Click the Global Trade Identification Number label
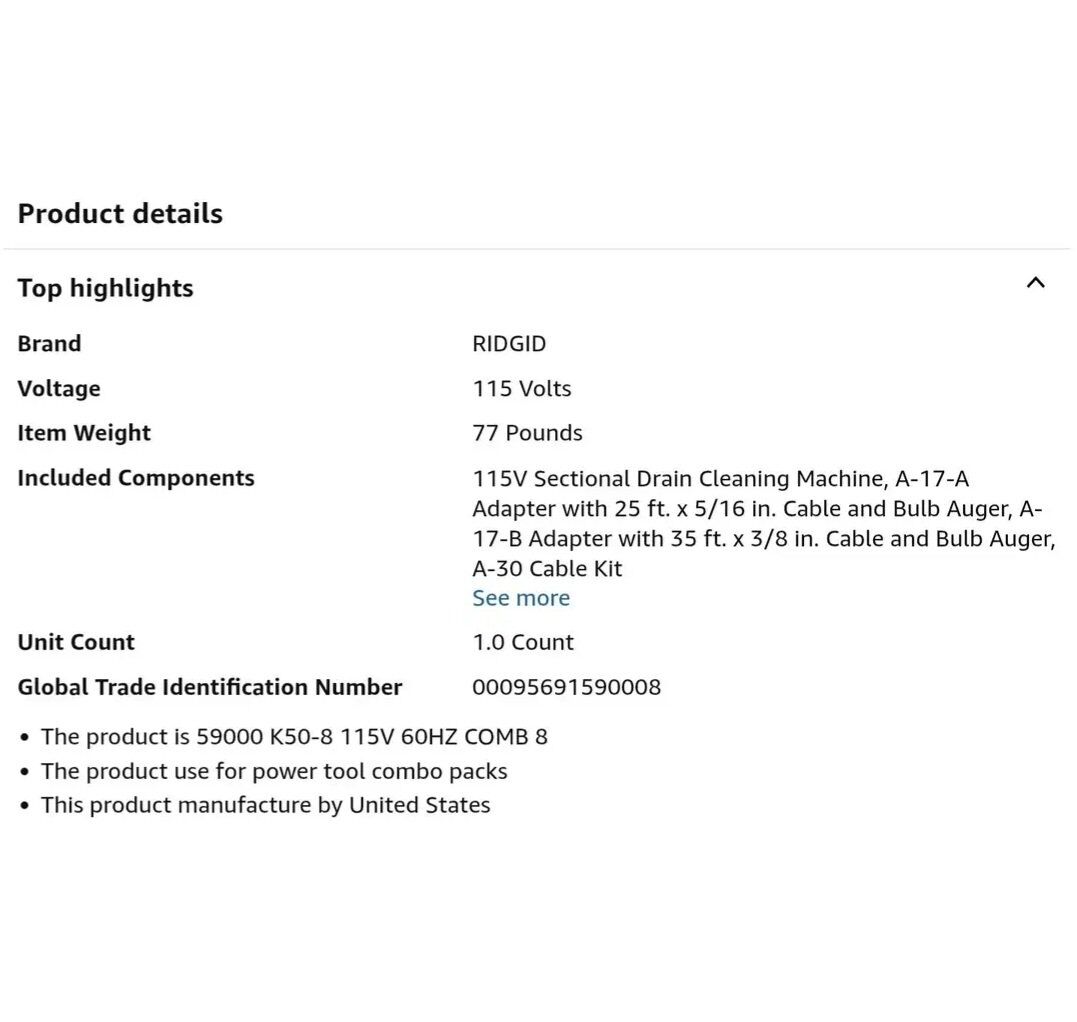 coord(210,687)
